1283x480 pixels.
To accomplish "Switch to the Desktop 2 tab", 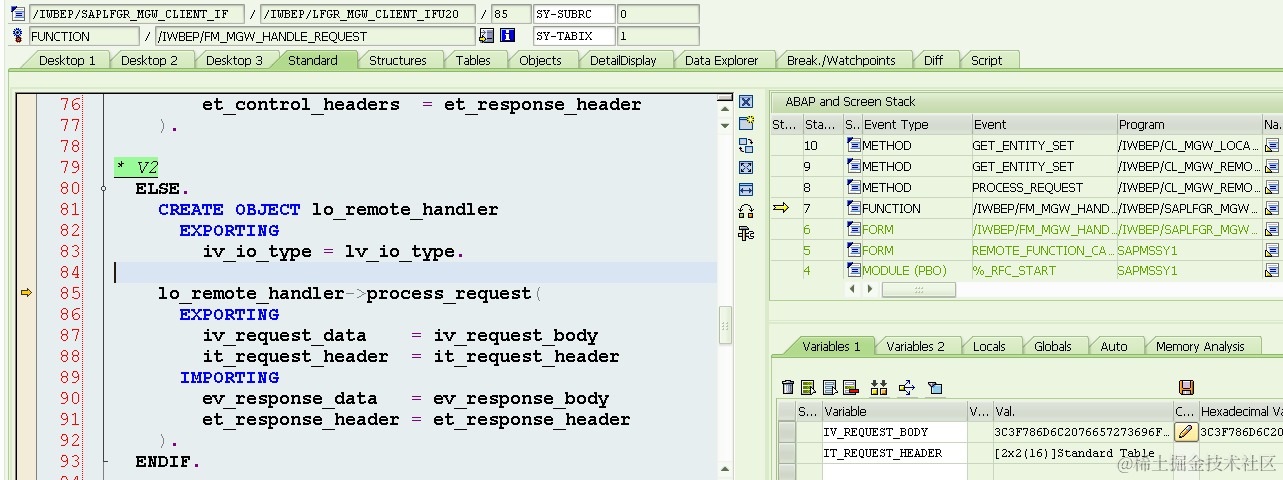I will (x=149, y=60).
